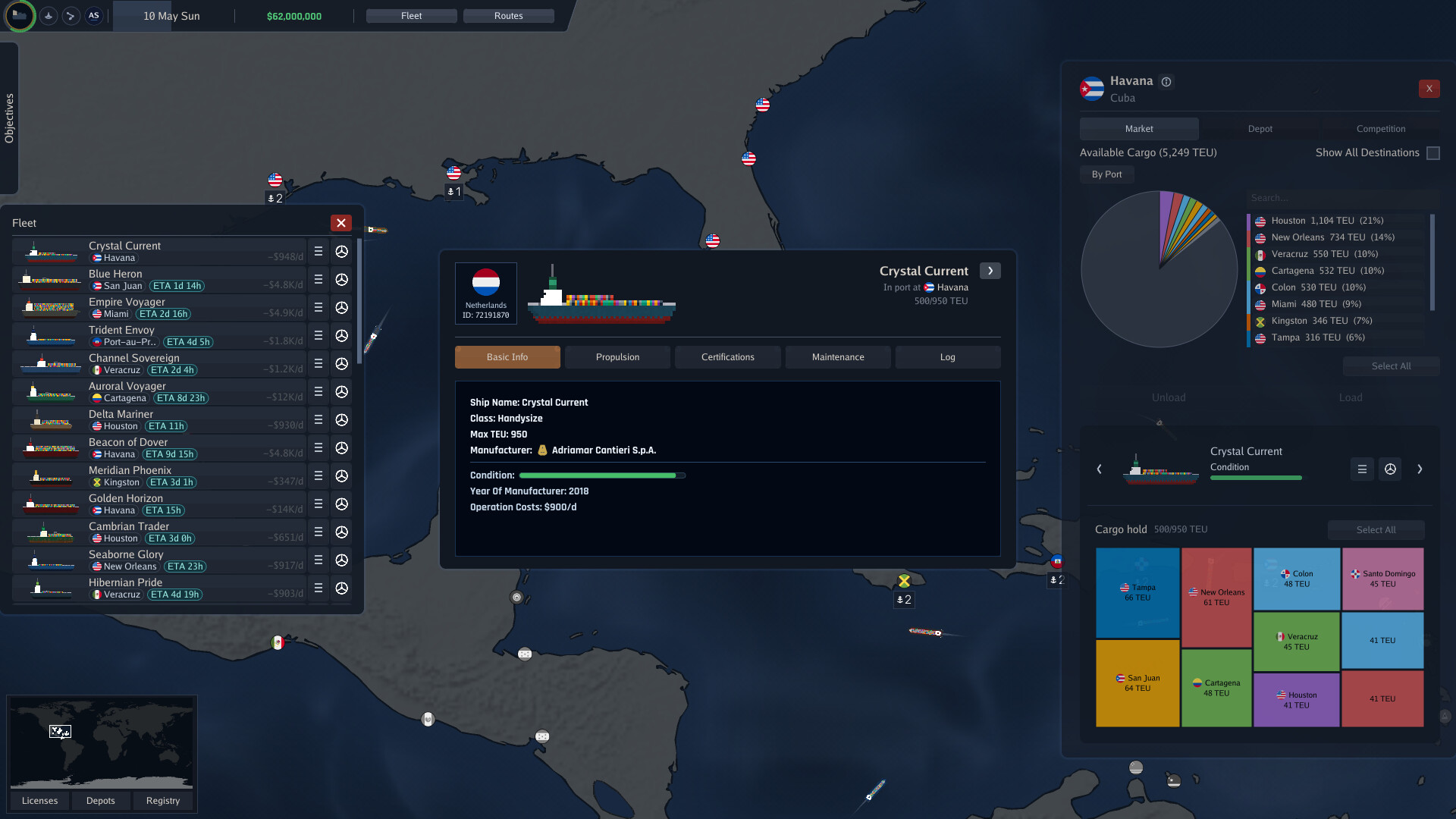Select the Basic Info tab
Image resolution: width=1456 pixels, height=819 pixels.
point(507,357)
